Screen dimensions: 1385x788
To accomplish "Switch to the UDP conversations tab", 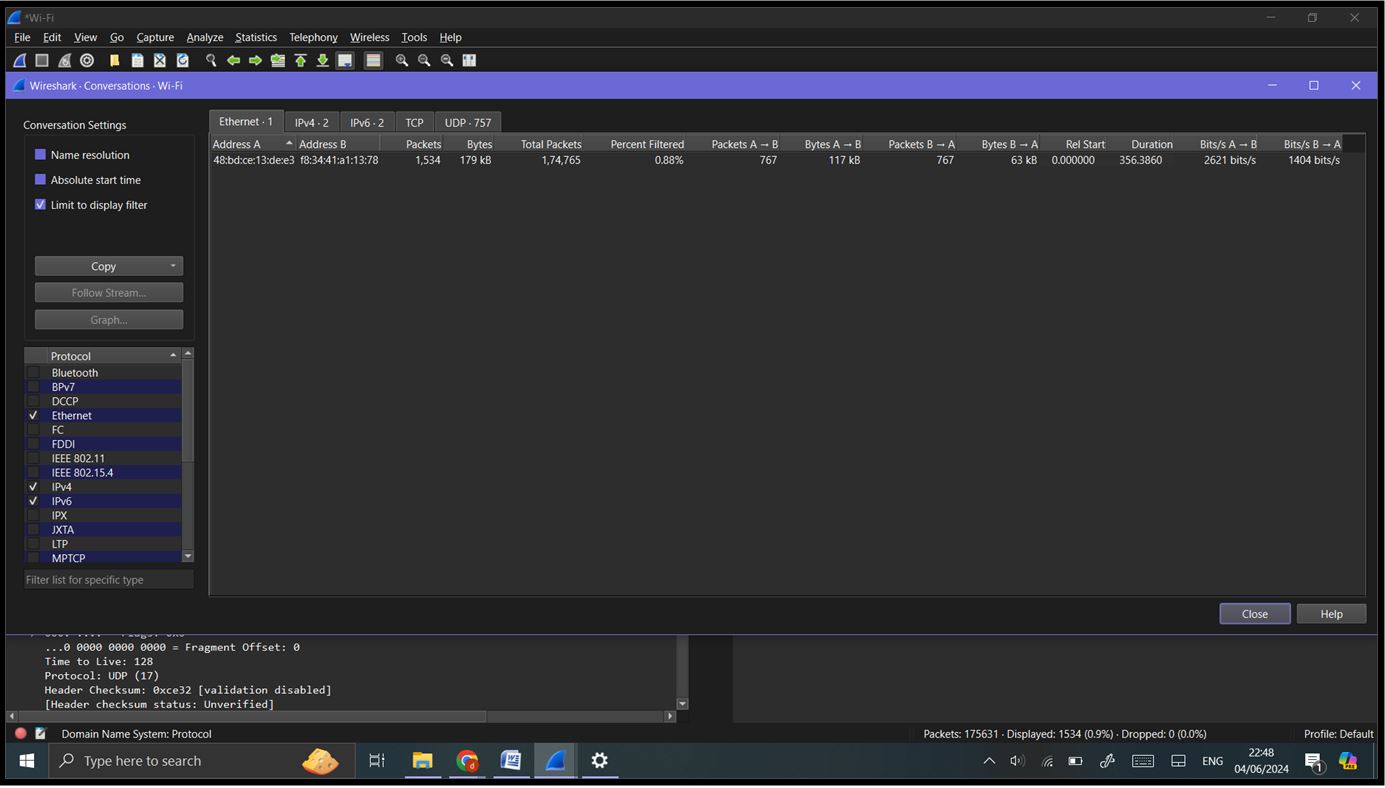I will (468, 121).
